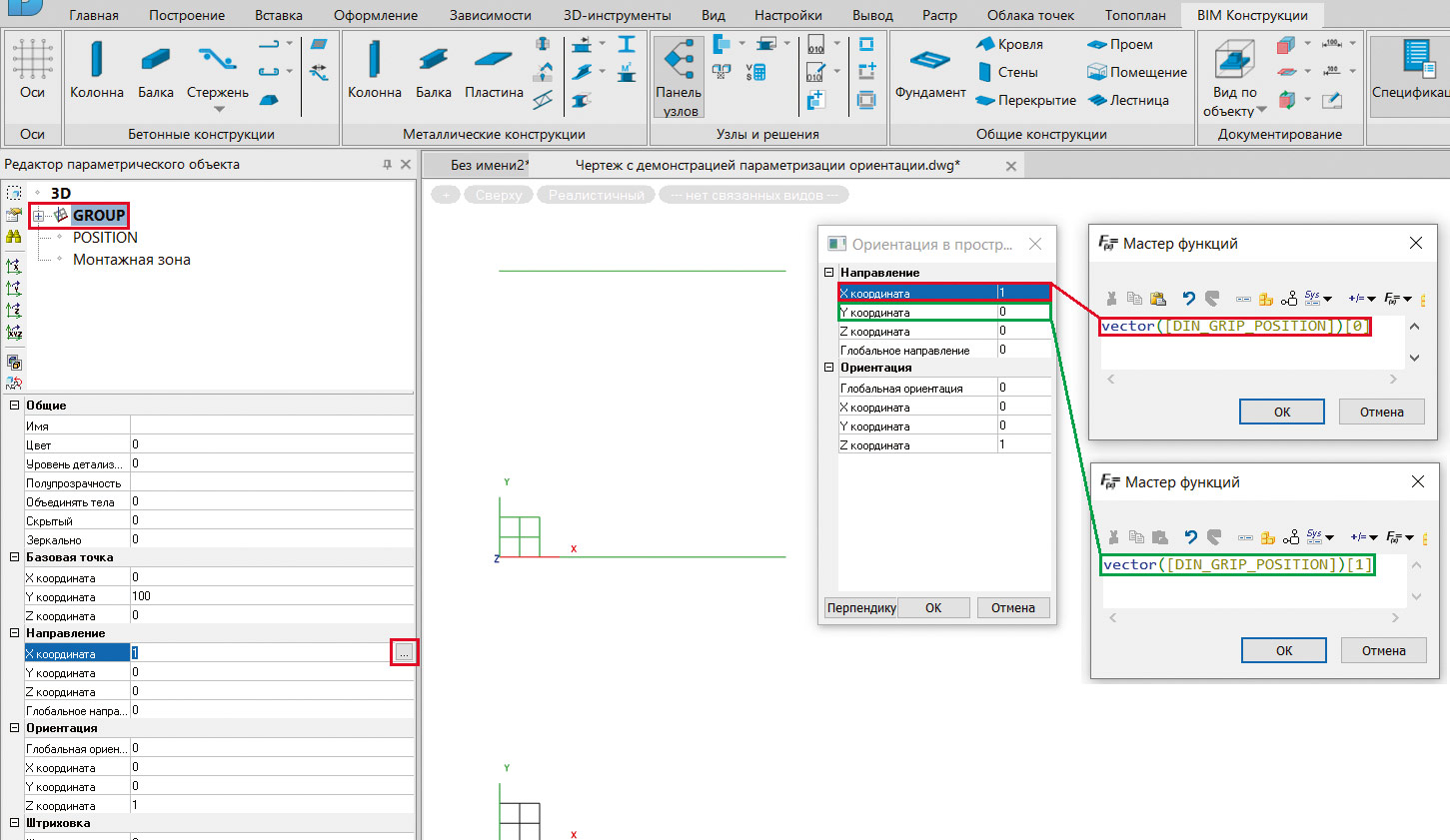Choose the Проем opening tool
Viewport: 1450px width, 840px height.
pos(1120,44)
